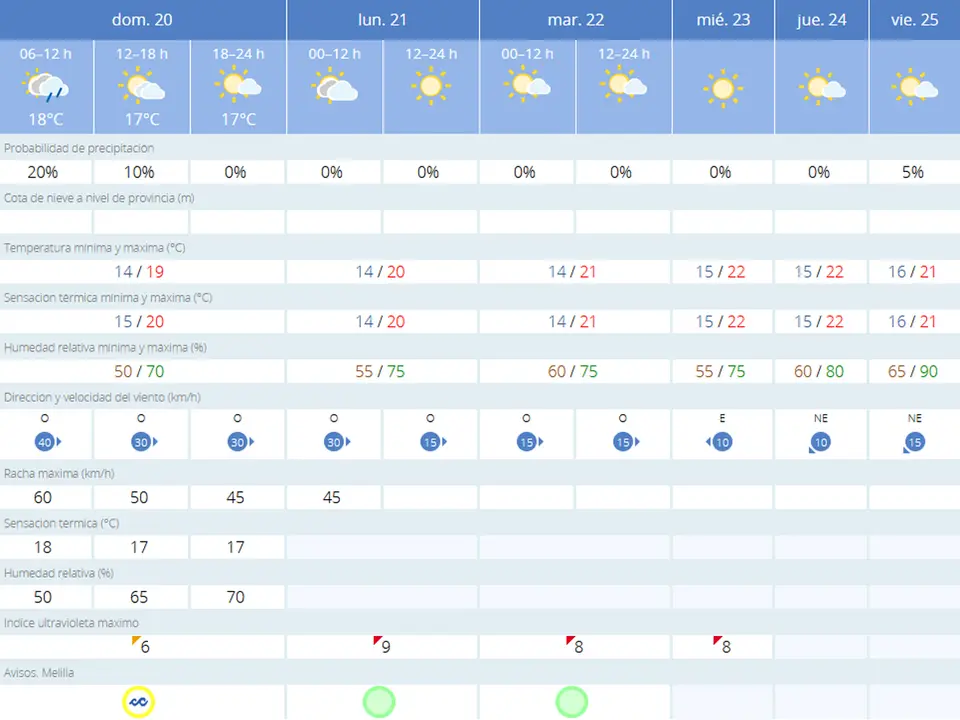Viewport: 960px width, 720px height.
Task: Select the 'Índice ultravioleta máximo' row label
Action: (71, 623)
